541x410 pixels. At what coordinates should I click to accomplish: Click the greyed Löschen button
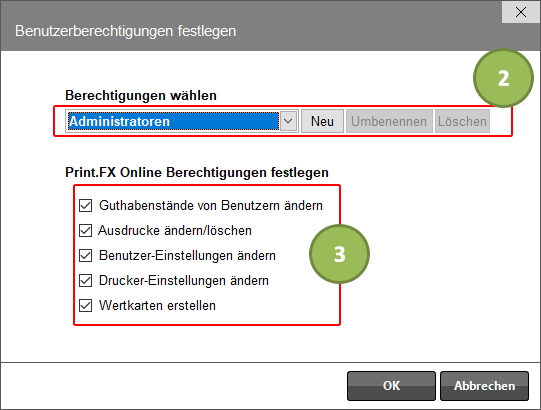[x=462, y=121]
